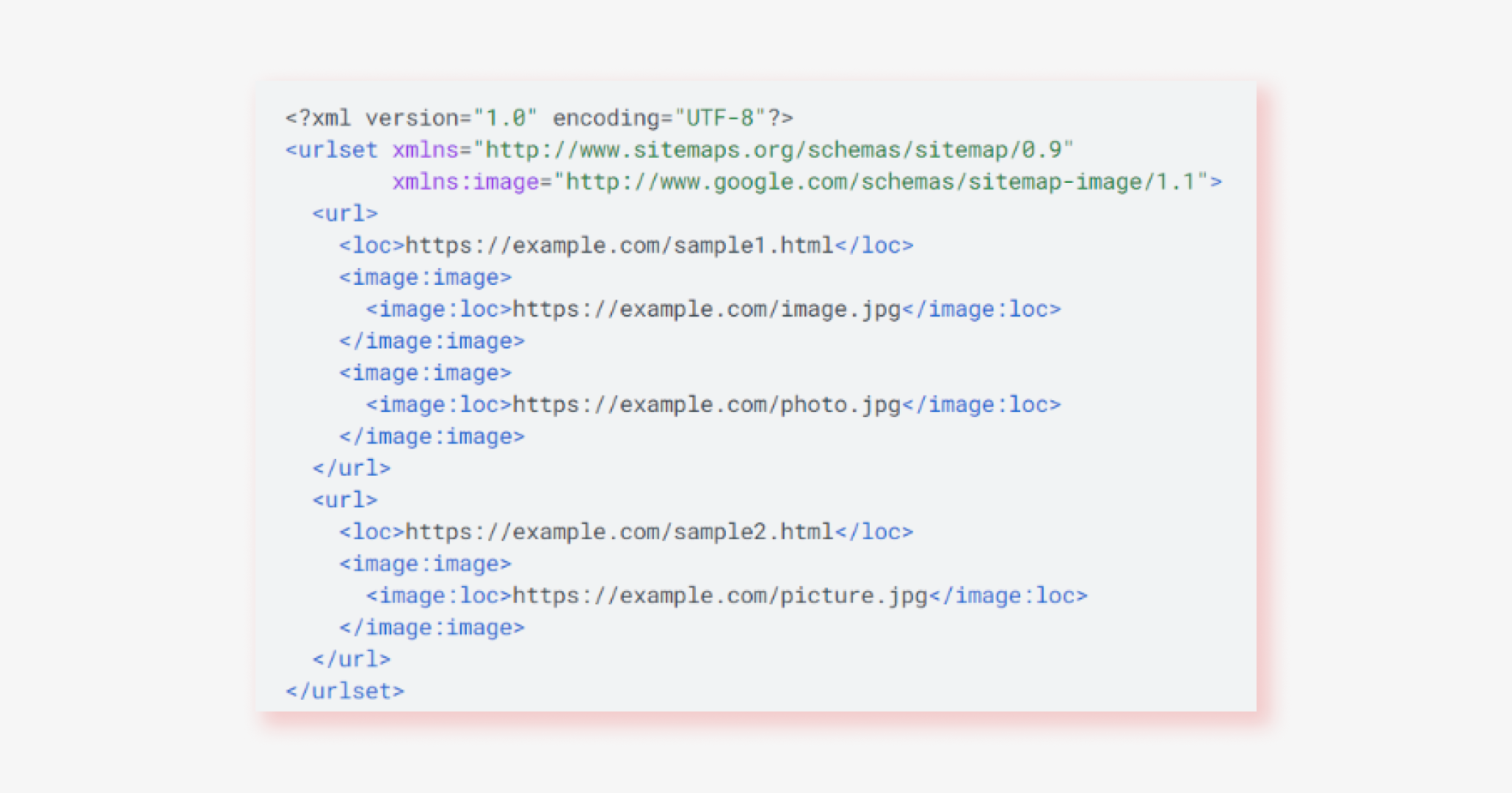This screenshot has height=793, width=1512.
Task: Click the first image:loc opening tag
Action: 437,308
